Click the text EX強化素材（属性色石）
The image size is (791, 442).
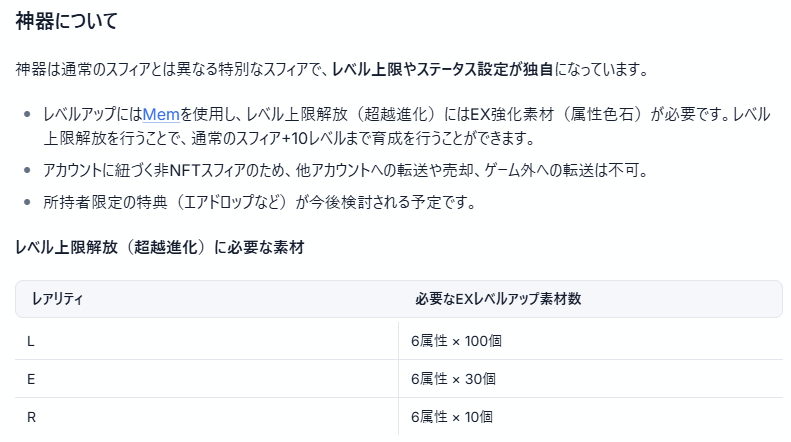click(558, 115)
